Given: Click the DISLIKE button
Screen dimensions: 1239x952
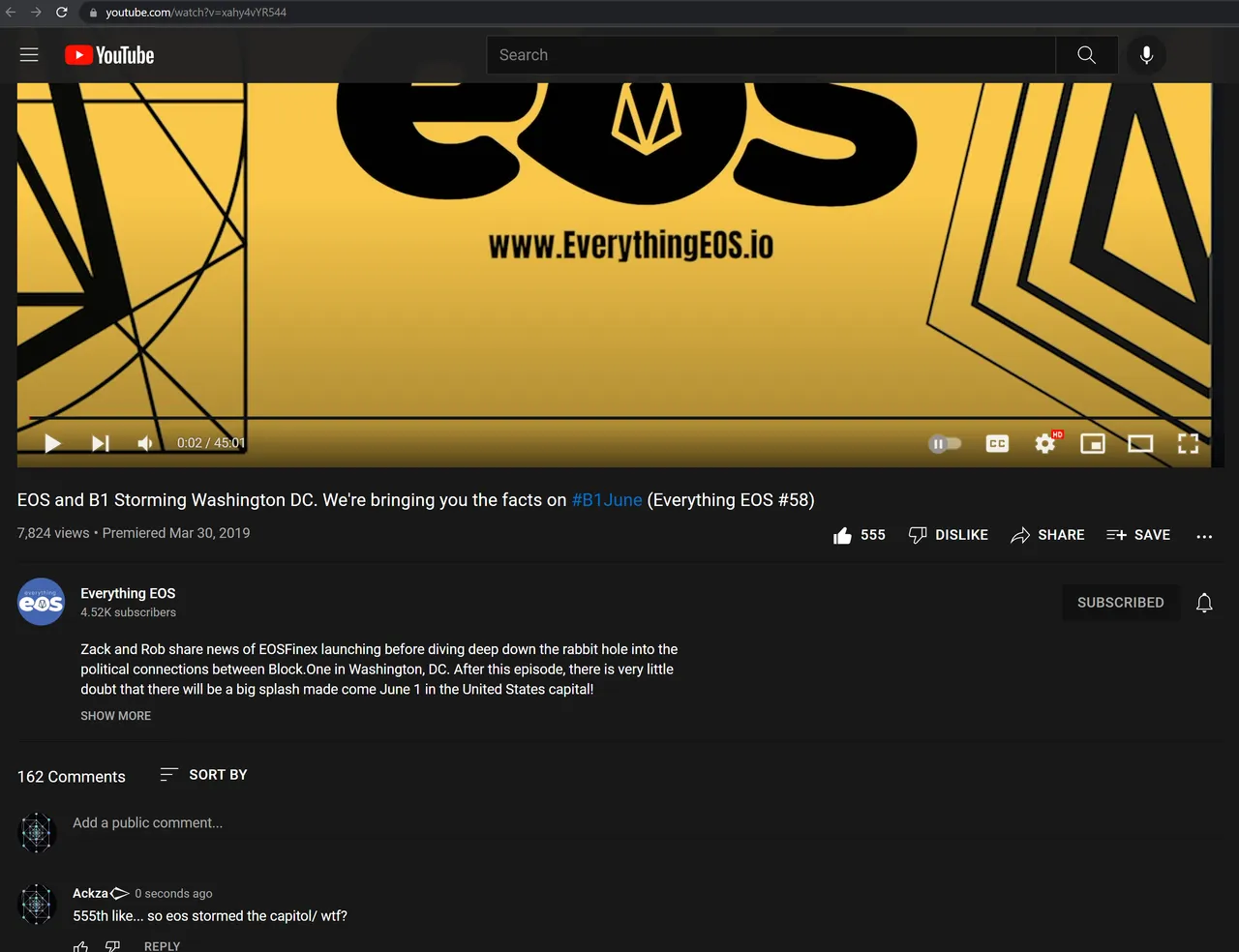Looking at the screenshot, I should [x=948, y=535].
